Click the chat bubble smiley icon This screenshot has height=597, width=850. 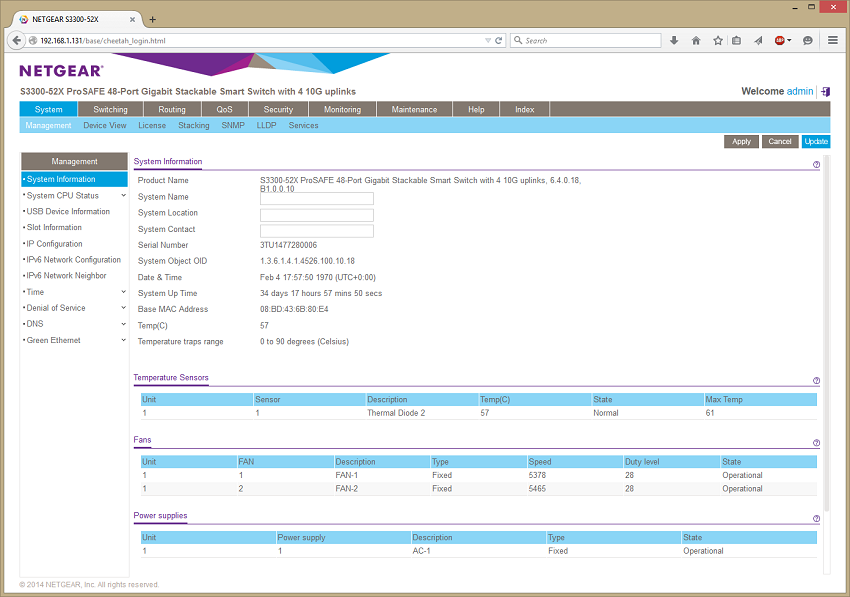click(808, 41)
